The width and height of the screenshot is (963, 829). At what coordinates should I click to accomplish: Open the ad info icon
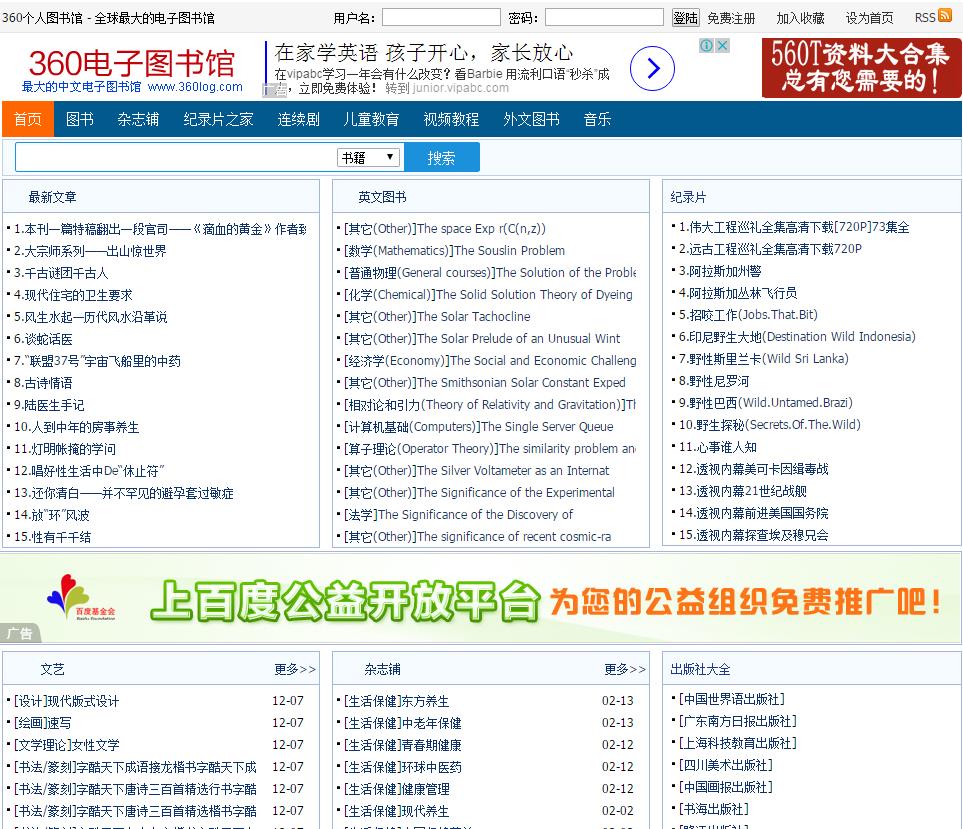(707, 45)
